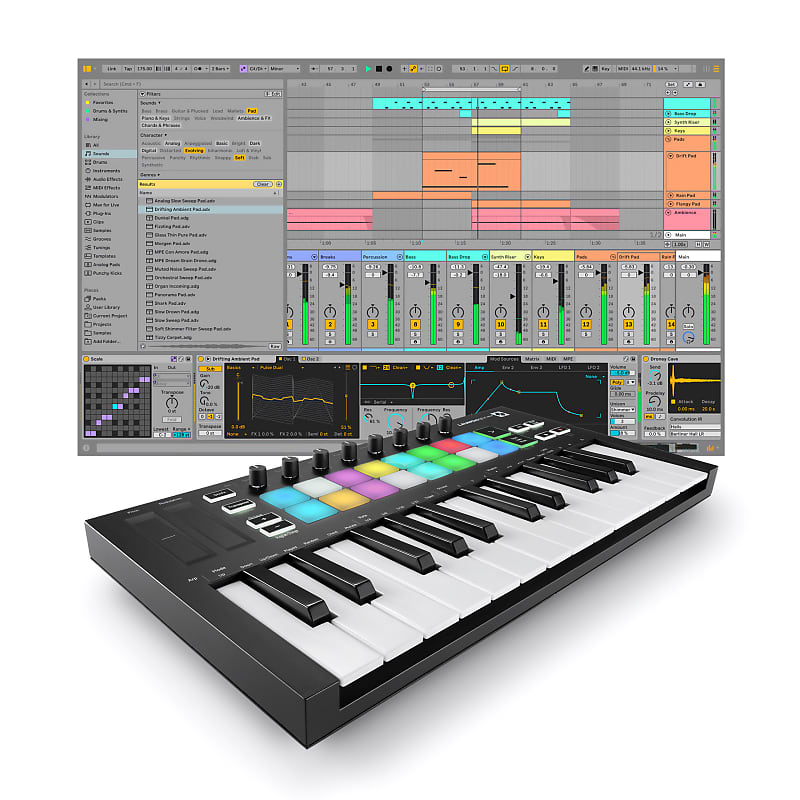Select the Sounds category in the browser
Image resolution: width=800 pixels, height=800 pixels.
click(100, 154)
